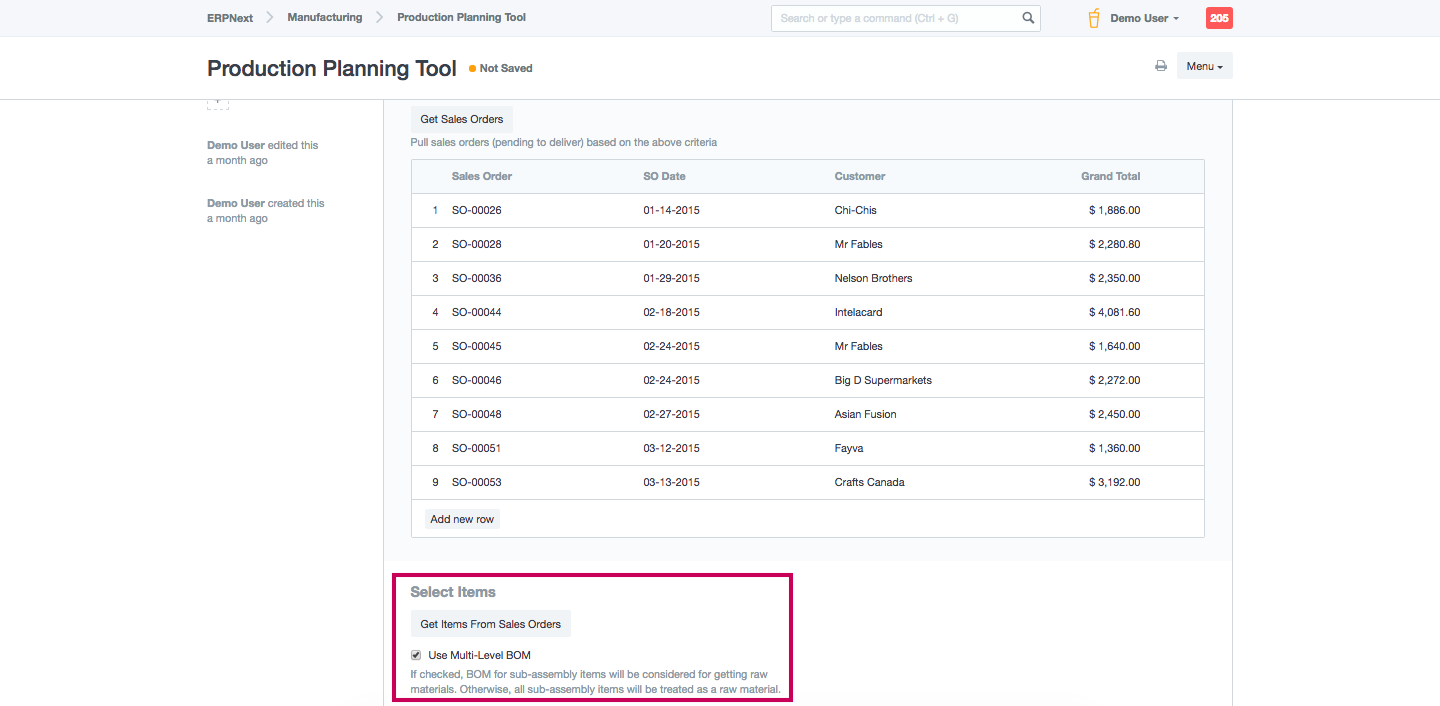Viewport: 1440px width, 706px height.
Task: Click the search magnifier icon
Action: point(1028,18)
